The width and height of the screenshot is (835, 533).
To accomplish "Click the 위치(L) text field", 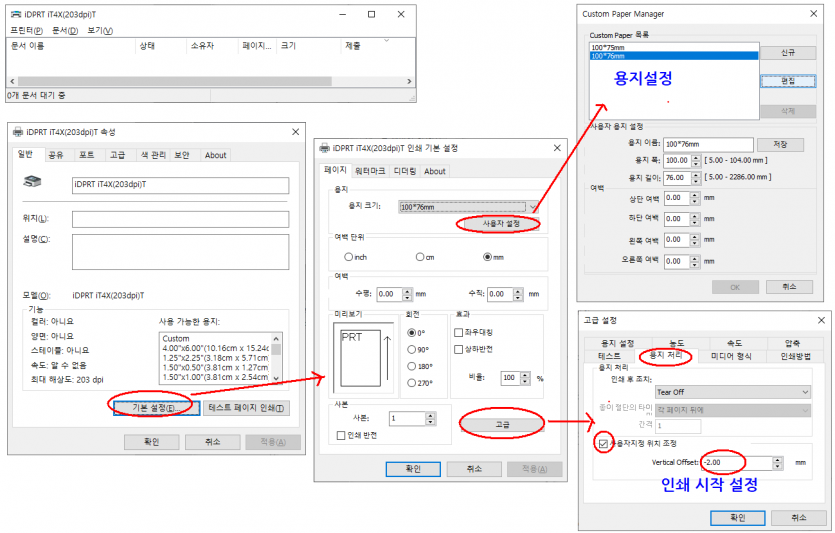I will tap(180, 219).
